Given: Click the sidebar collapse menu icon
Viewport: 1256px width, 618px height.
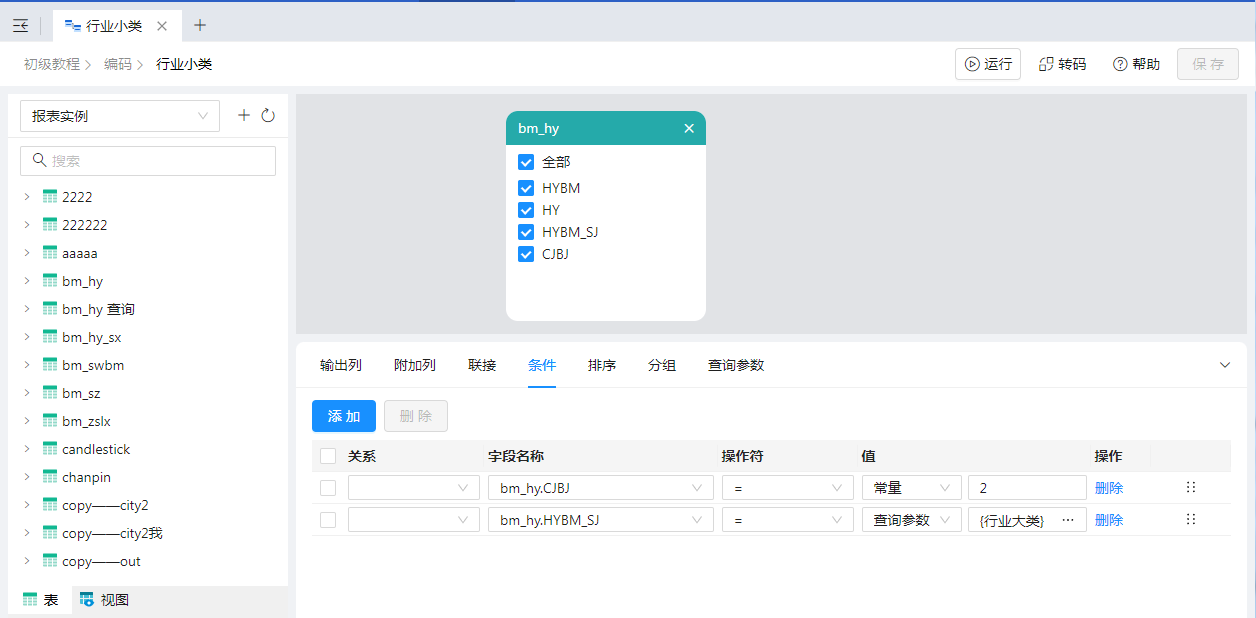Looking at the screenshot, I should click(x=20, y=26).
